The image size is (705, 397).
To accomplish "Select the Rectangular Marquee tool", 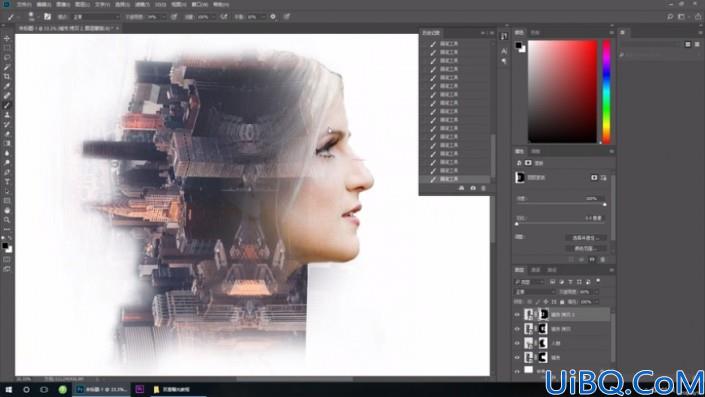I will pos(7,48).
